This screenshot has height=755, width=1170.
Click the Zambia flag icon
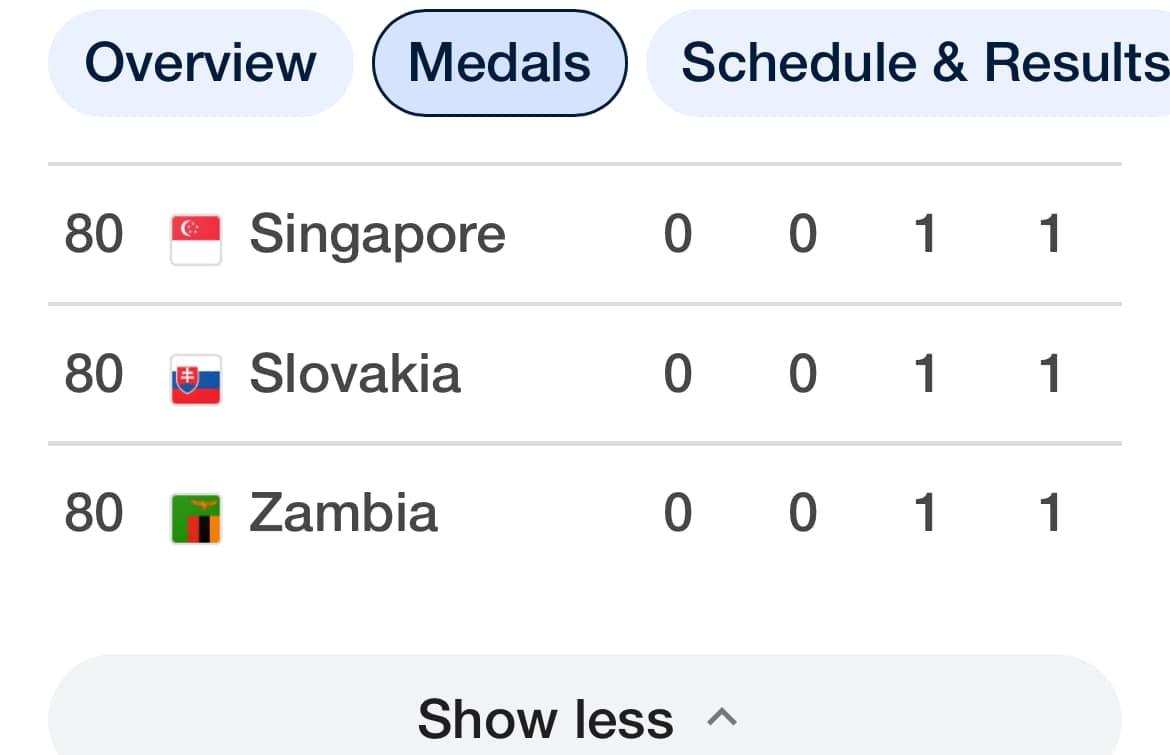tap(196, 518)
